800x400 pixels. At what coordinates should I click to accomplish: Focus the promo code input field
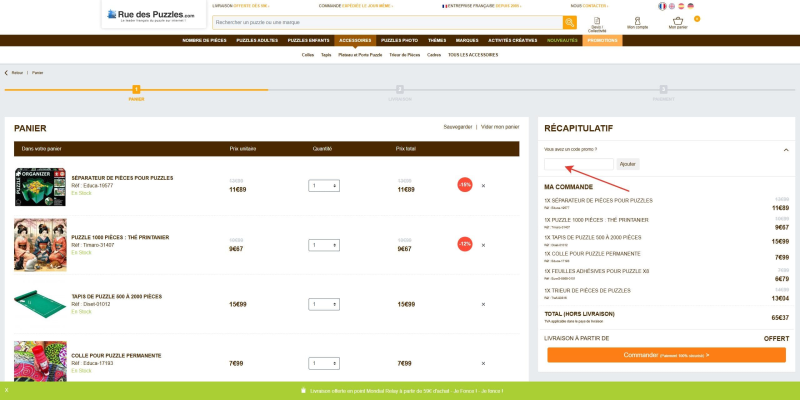(579, 164)
